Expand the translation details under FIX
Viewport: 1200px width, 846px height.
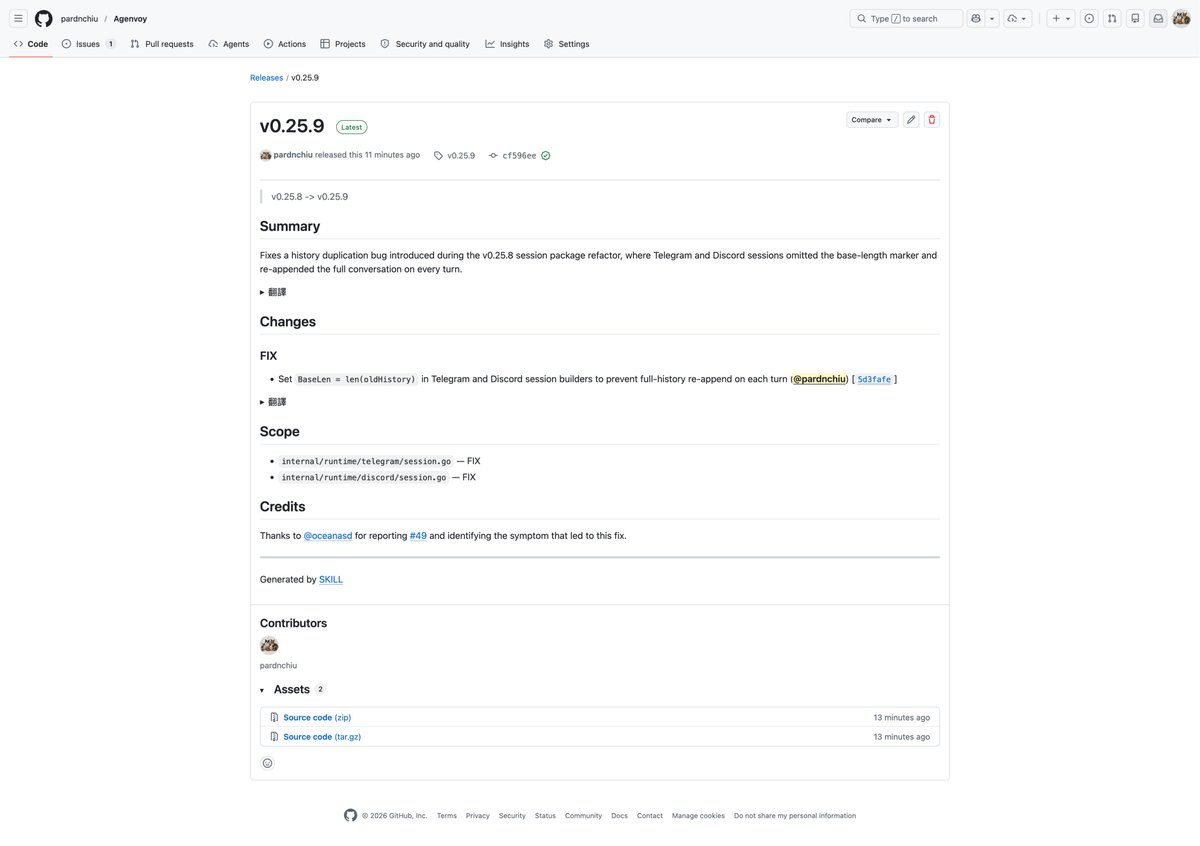pos(273,402)
